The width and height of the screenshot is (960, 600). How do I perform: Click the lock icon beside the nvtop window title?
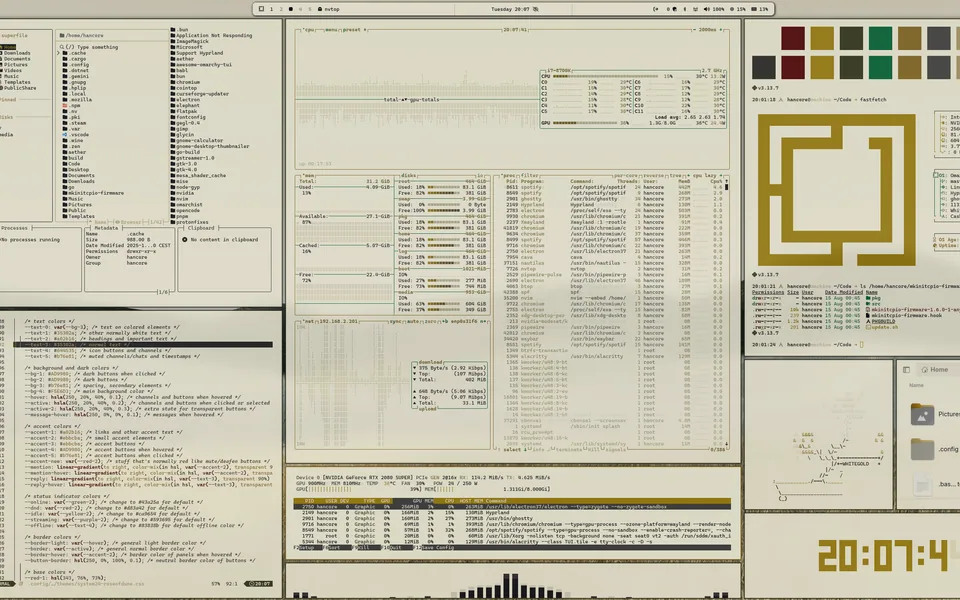tap(320, 9)
